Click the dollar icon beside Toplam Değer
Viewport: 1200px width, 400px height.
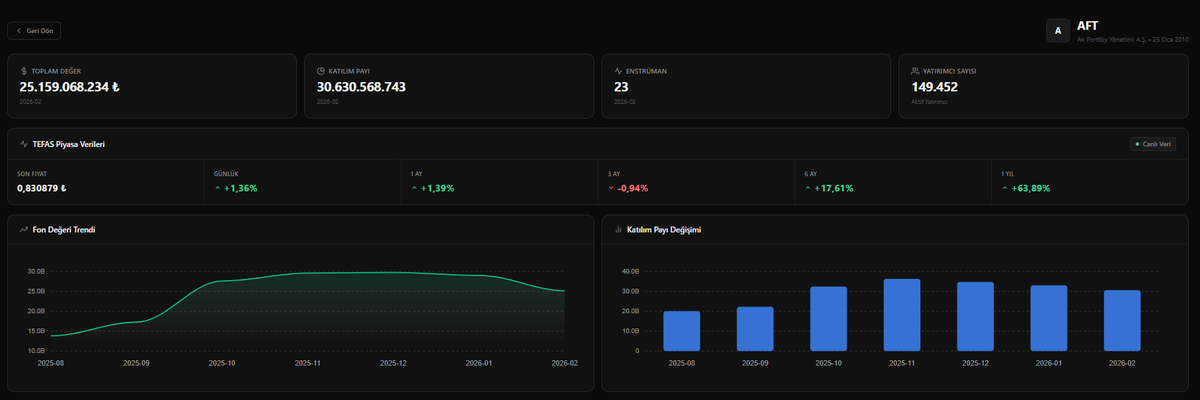[24, 71]
